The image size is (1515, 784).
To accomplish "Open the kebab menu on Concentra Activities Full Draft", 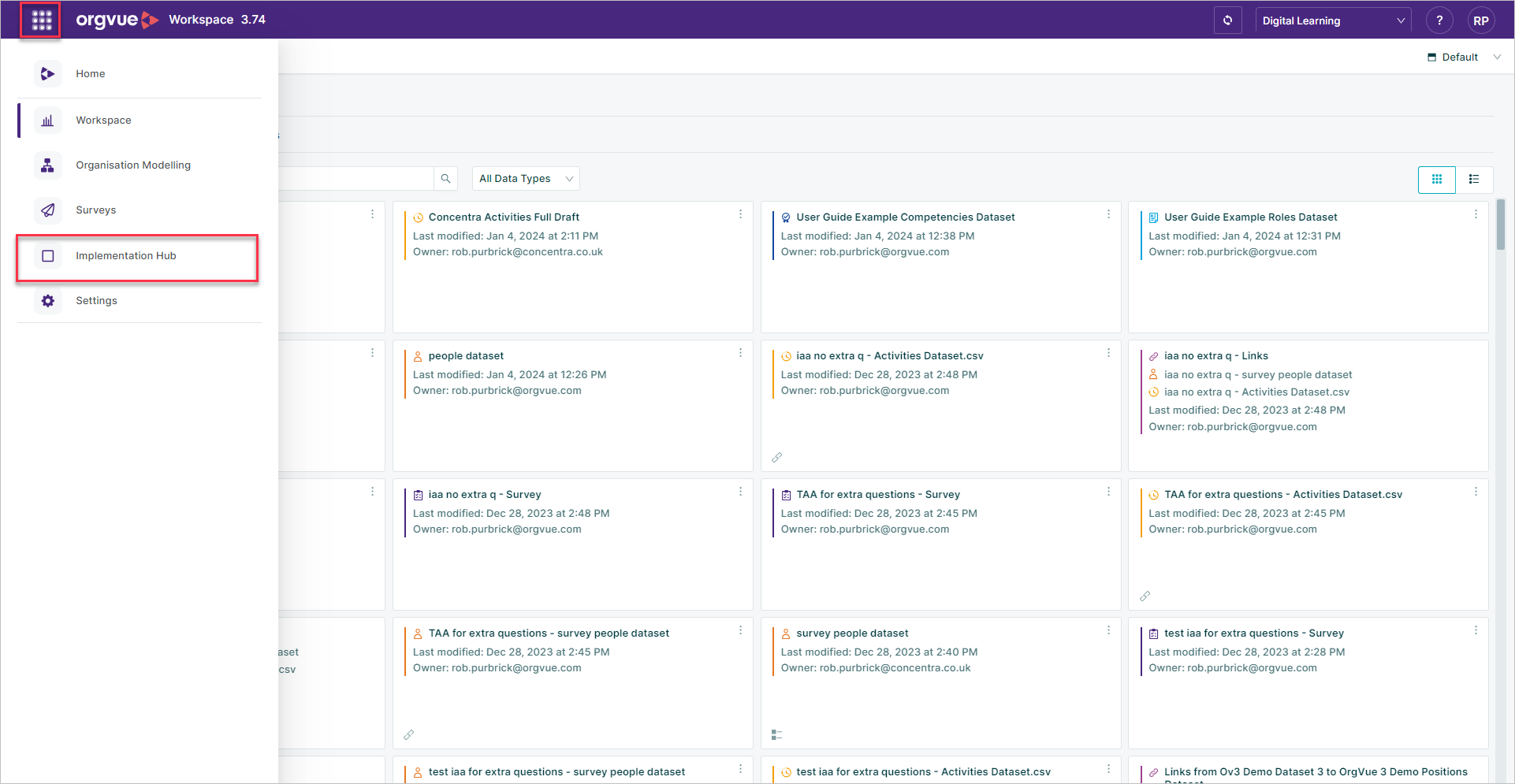I will (740, 214).
